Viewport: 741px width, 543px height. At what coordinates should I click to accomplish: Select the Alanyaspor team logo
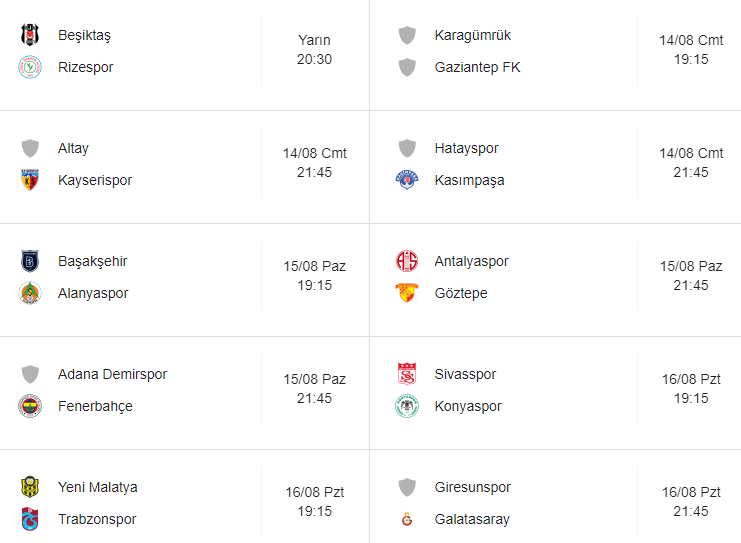(30, 293)
